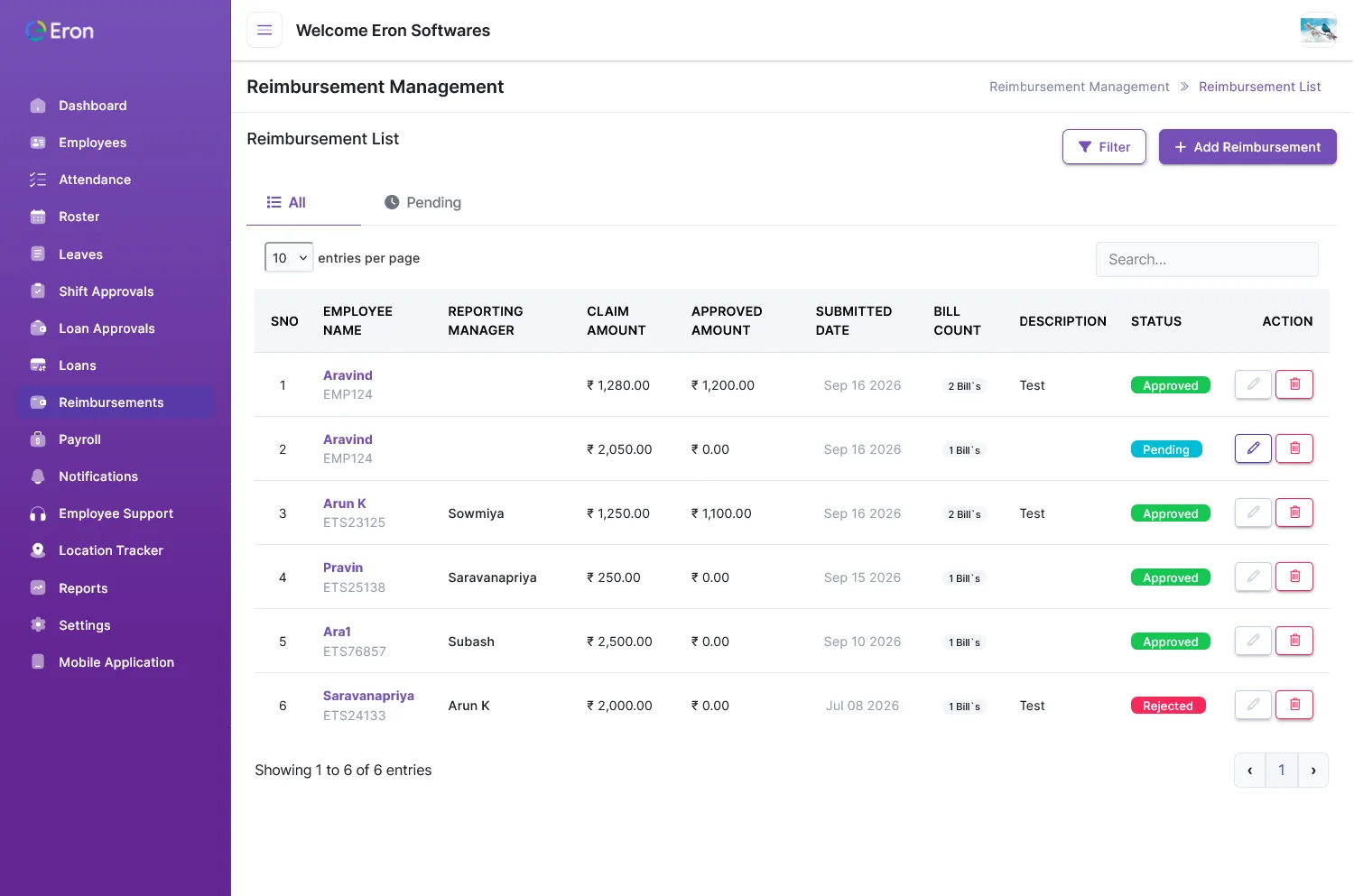Edit Aravind's pending ₹ 2,050.00 claim
This screenshot has width=1354, height=896.
click(1253, 448)
